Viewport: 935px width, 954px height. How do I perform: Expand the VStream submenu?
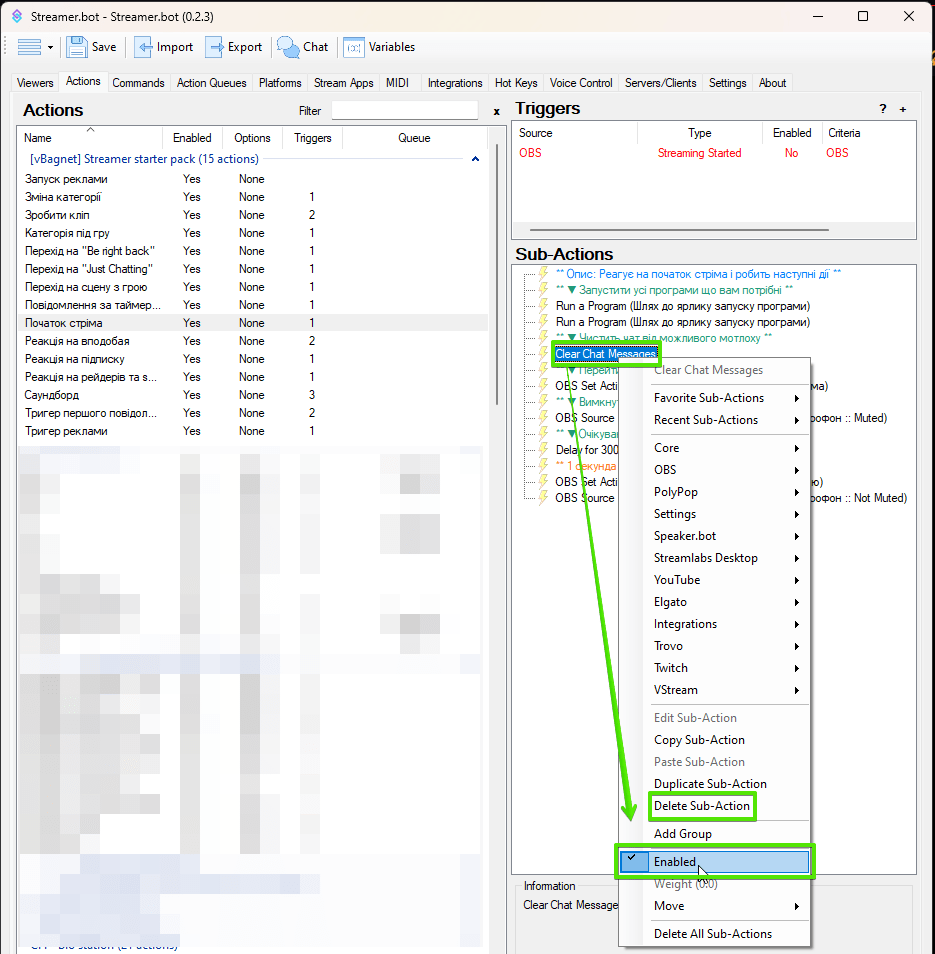coord(726,690)
